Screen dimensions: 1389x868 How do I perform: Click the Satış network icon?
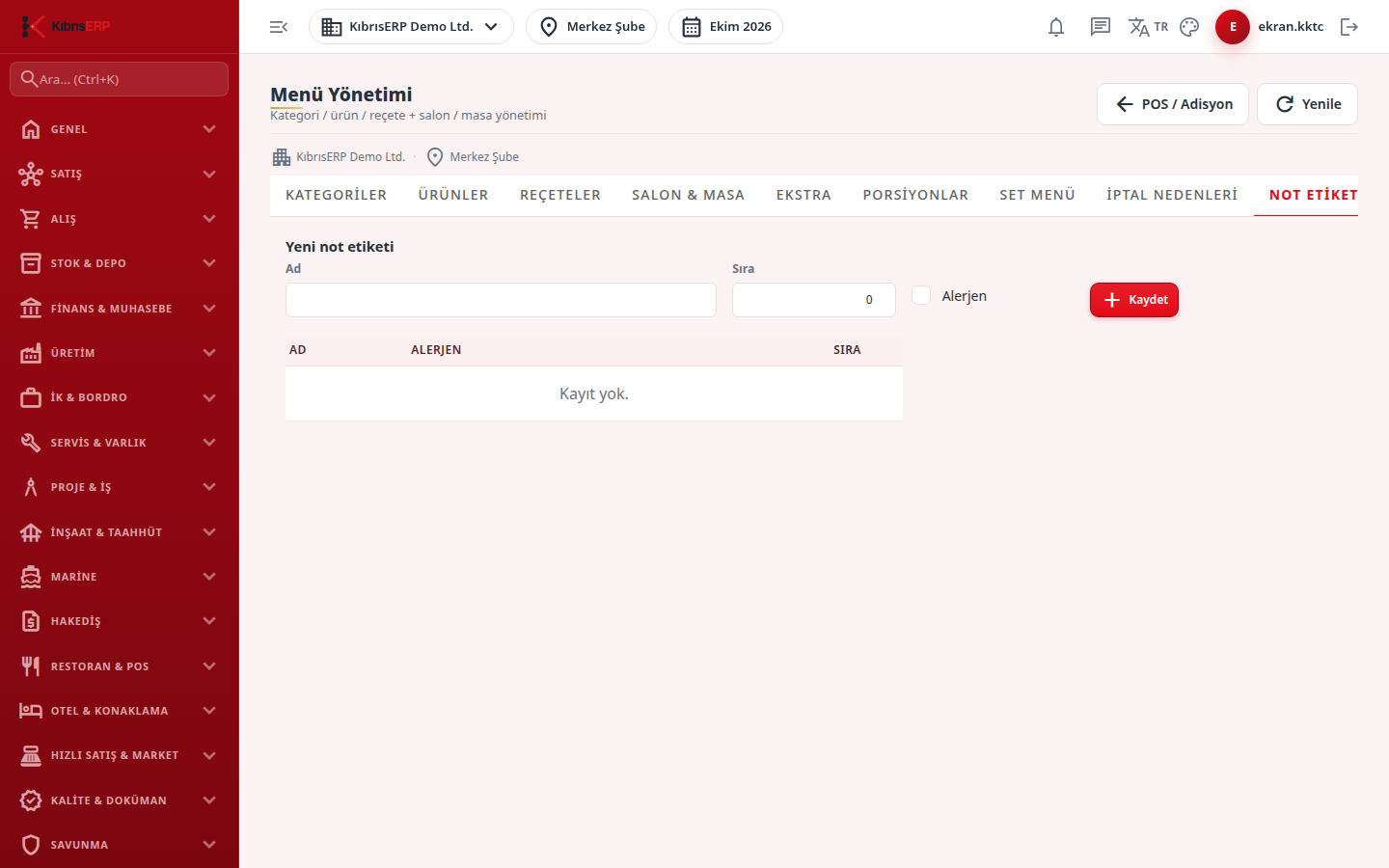click(x=31, y=174)
